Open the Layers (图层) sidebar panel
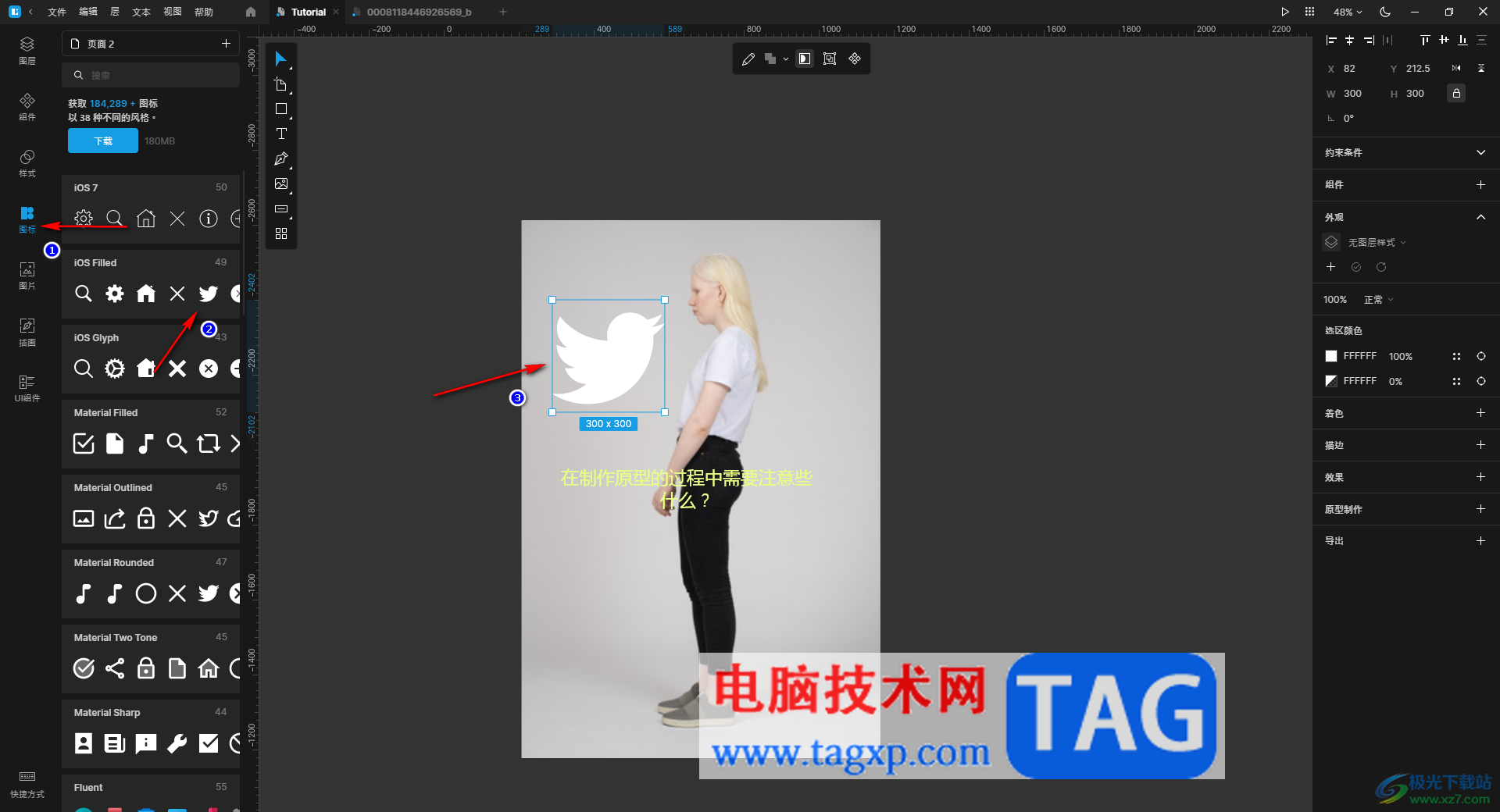This screenshot has width=1500, height=812. pos(27,50)
